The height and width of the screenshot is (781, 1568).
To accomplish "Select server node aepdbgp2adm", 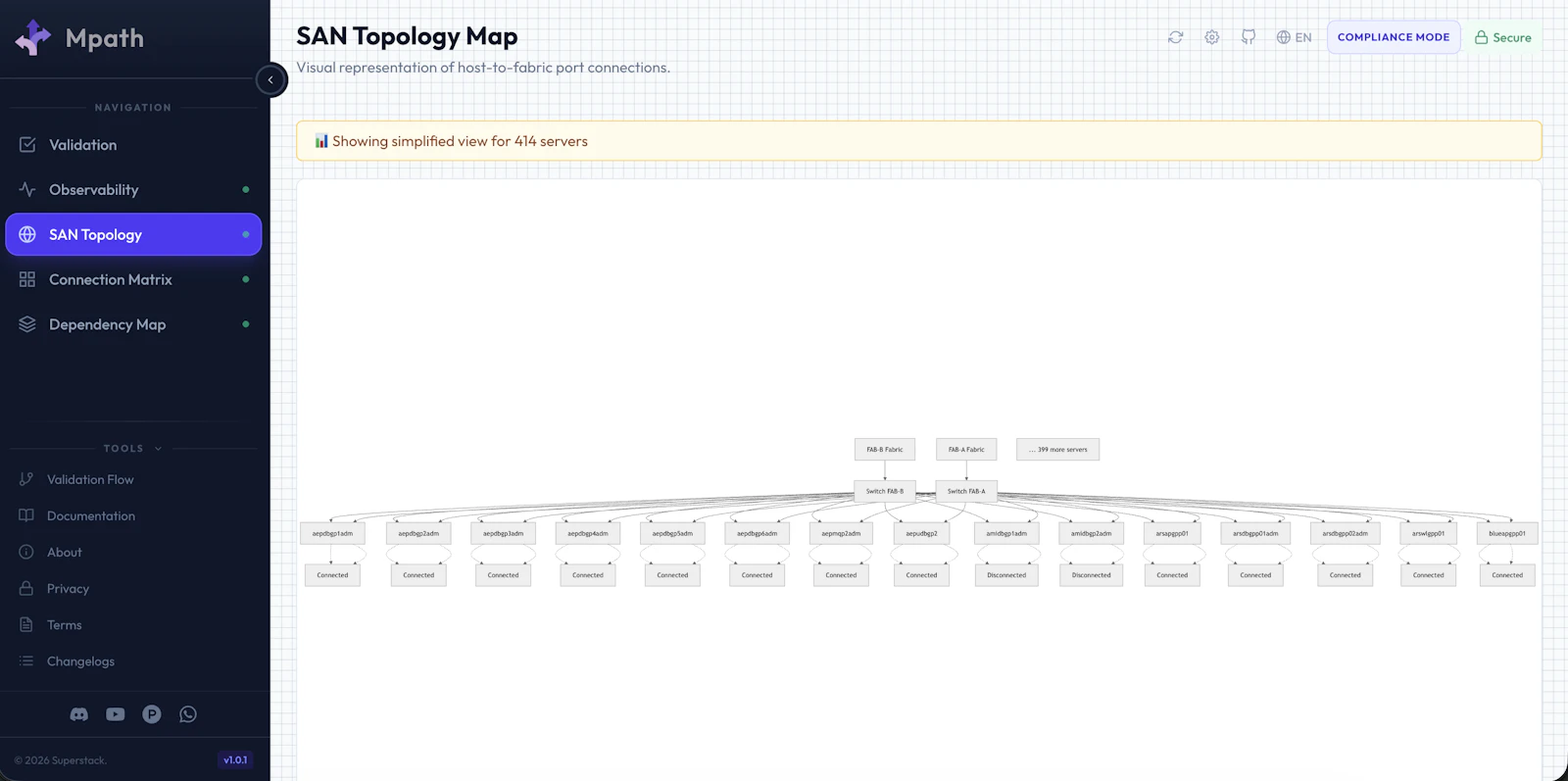I will click(418, 534).
